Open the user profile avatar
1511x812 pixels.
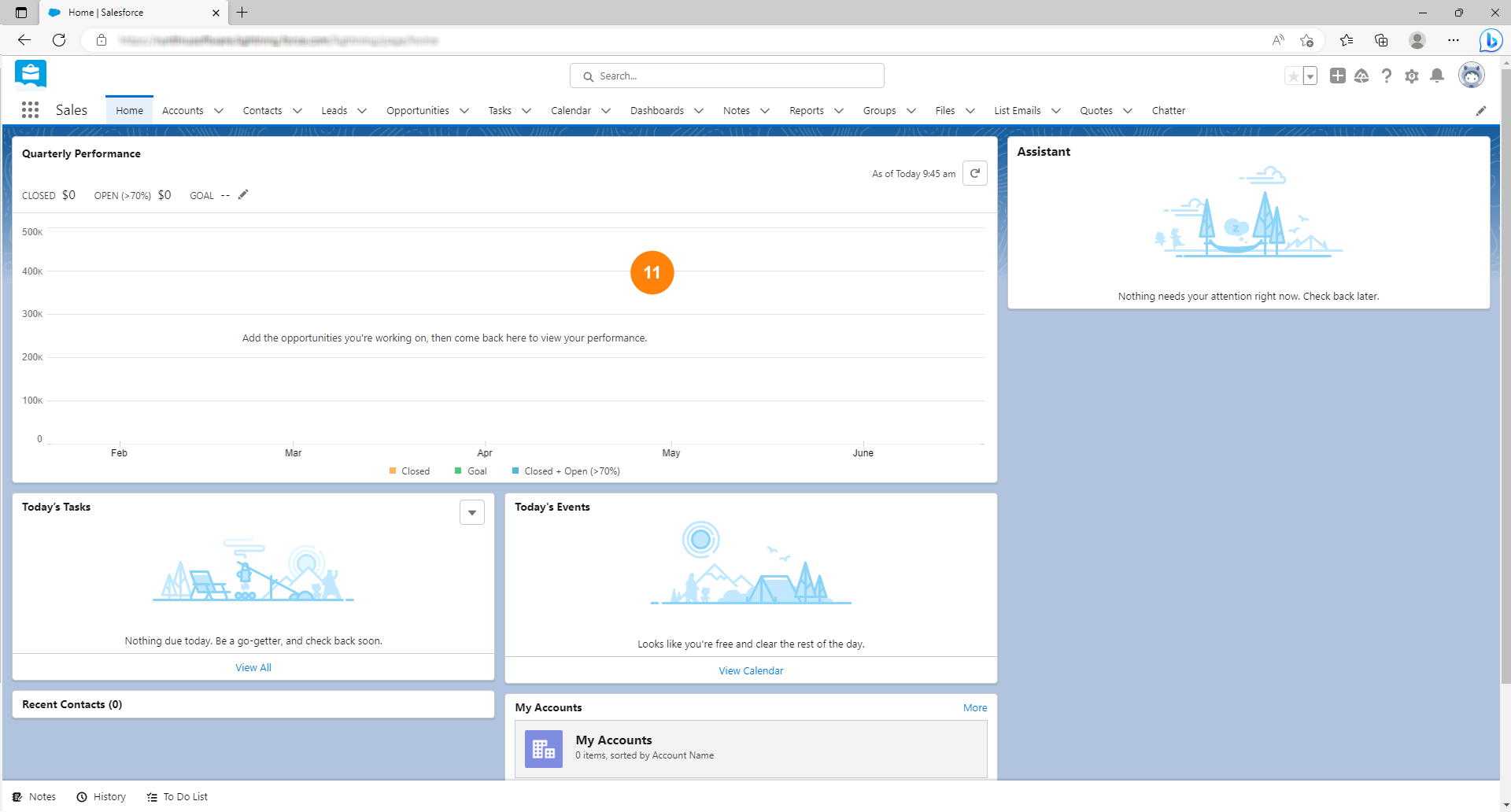(1471, 76)
